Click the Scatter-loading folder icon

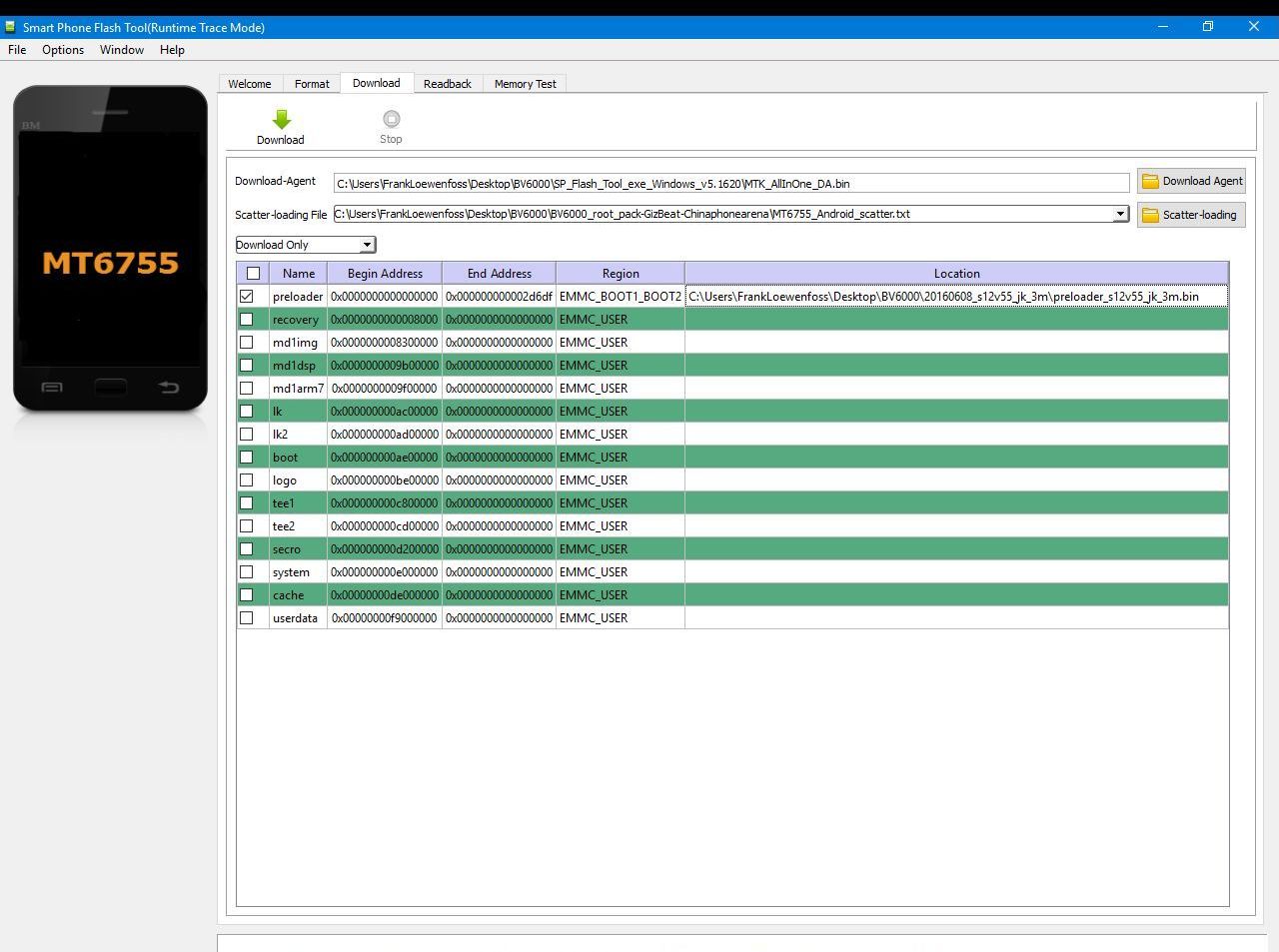coord(1150,215)
